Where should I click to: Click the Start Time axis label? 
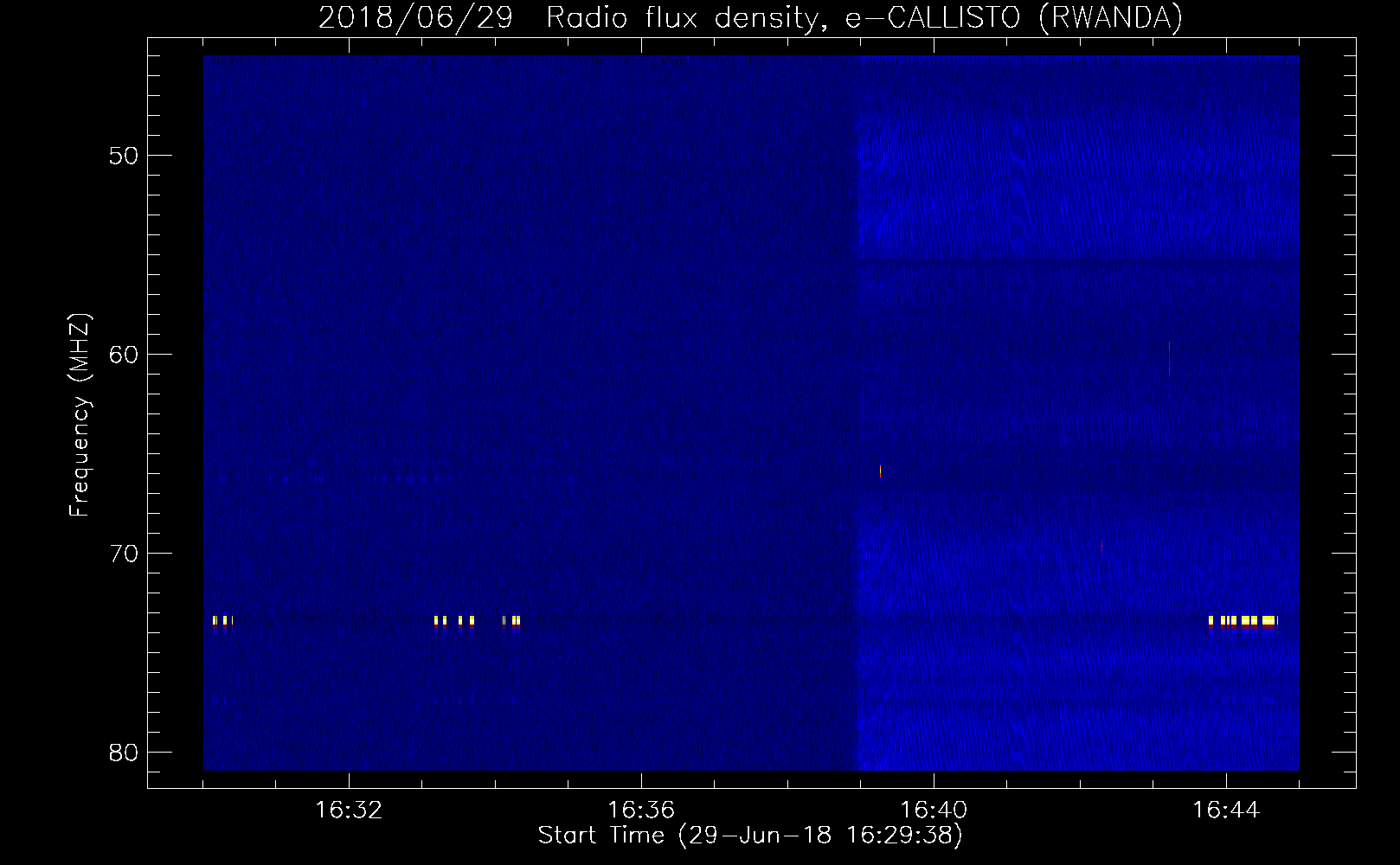point(750,836)
